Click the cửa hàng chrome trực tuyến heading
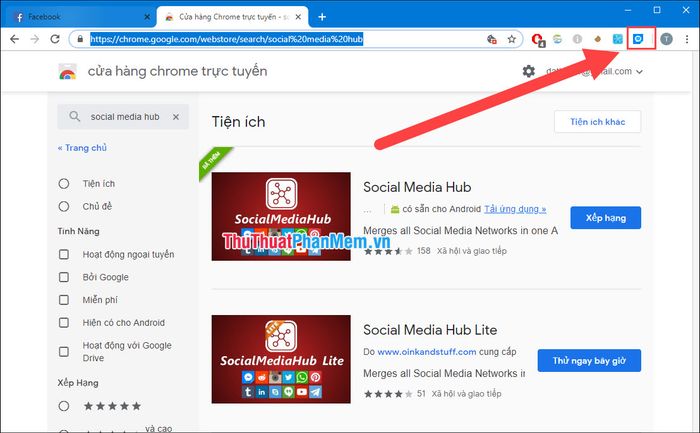This screenshot has height=433, width=700. coord(178,71)
